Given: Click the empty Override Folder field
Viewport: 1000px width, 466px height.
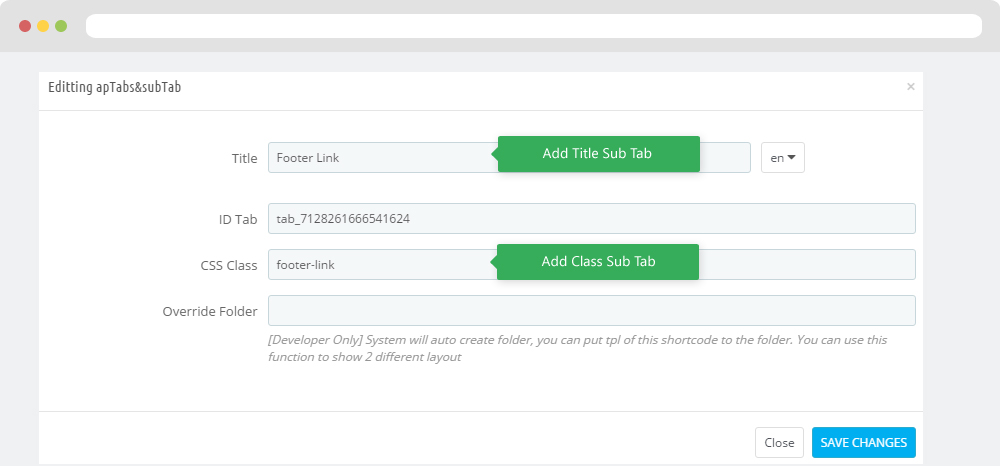Looking at the screenshot, I should click(592, 310).
